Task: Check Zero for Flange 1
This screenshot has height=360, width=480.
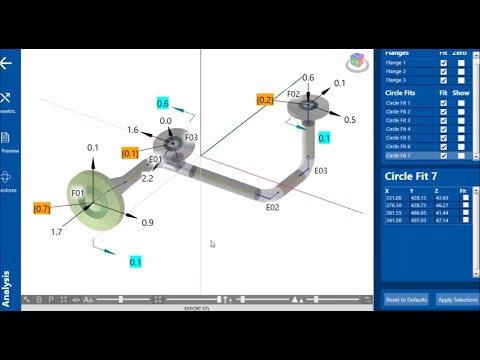Action: coord(461,63)
